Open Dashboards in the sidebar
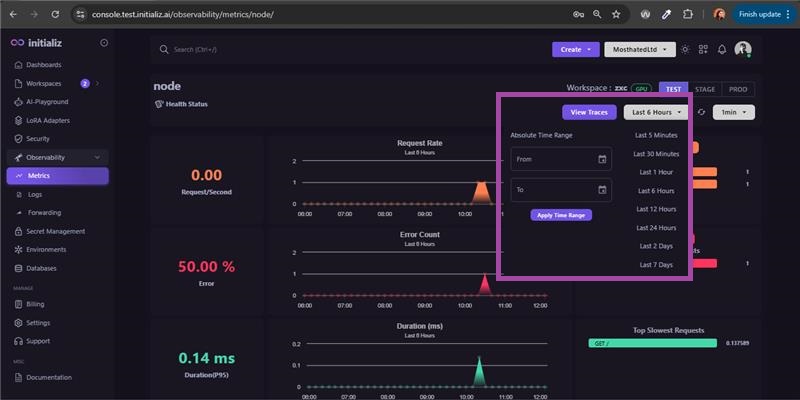800x400 pixels. coord(43,65)
